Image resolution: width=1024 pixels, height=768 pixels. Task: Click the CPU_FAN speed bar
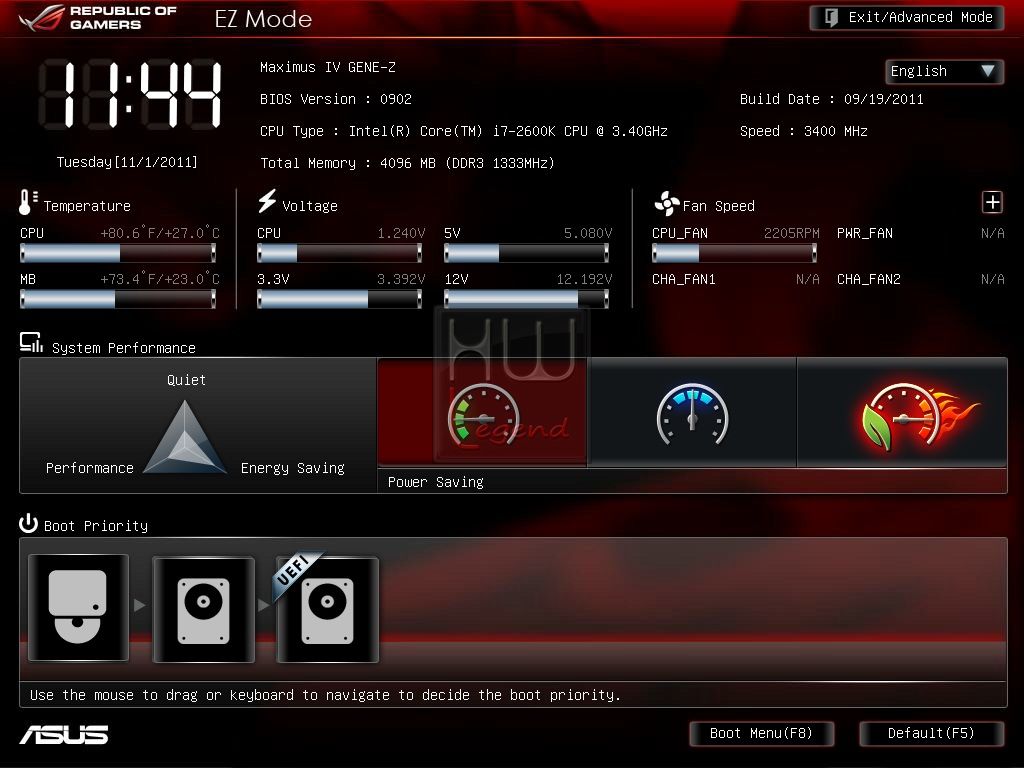pyautogui.click(x=735, y=253)
